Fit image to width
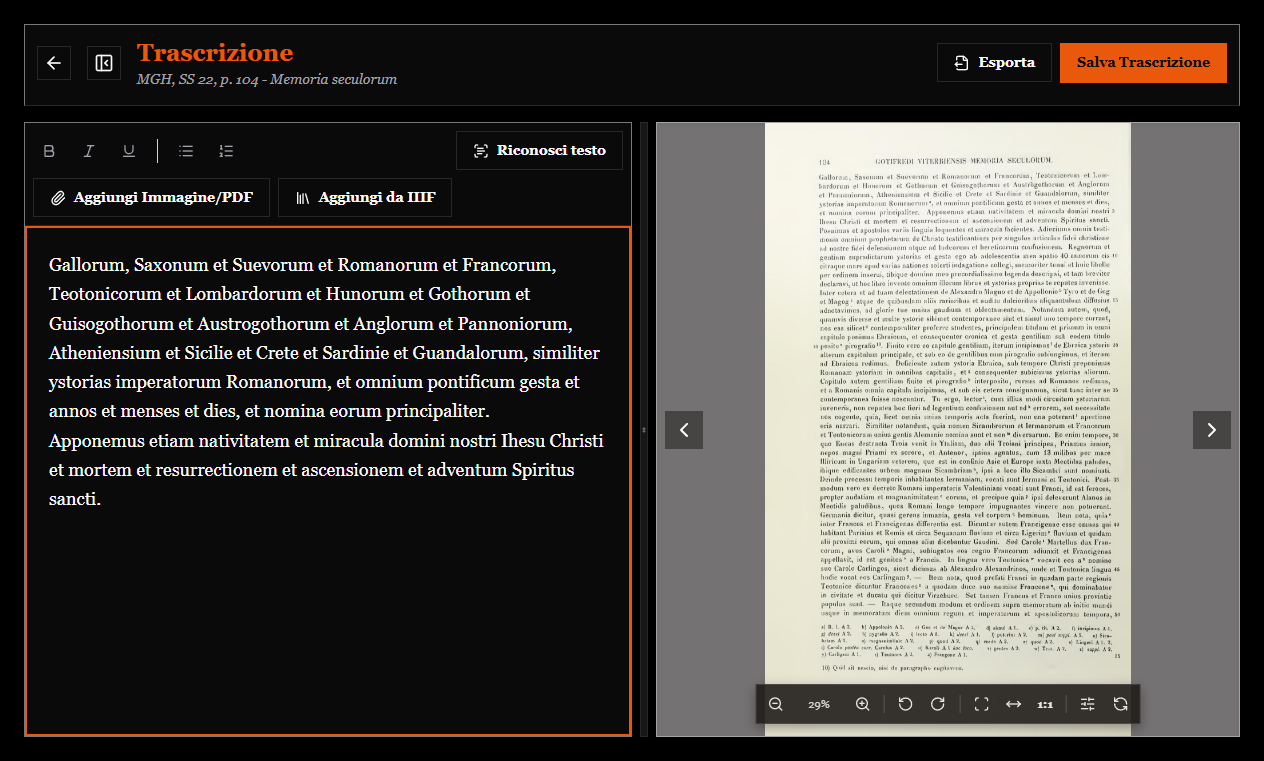This screenshot has height=761, width=1264. (x=1013, y=704)
